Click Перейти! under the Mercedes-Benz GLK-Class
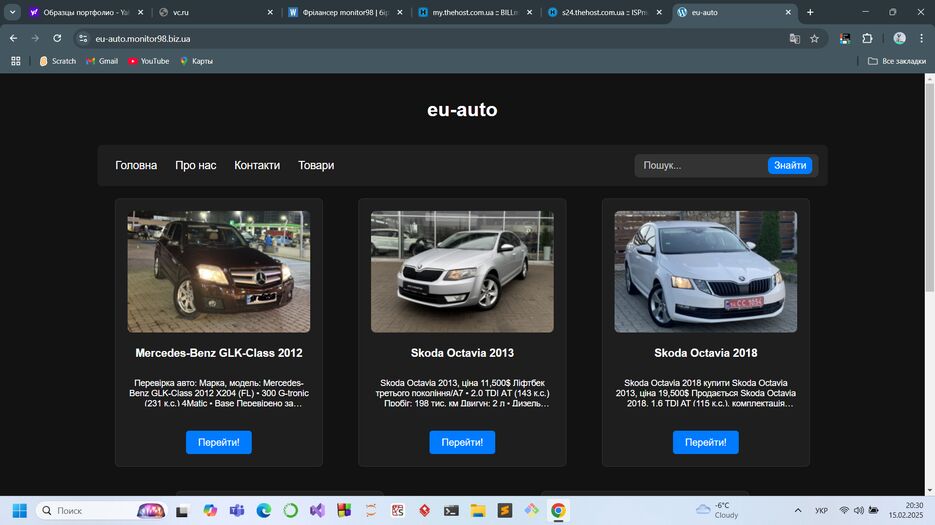935x525 pixels. tap(219, 442)
